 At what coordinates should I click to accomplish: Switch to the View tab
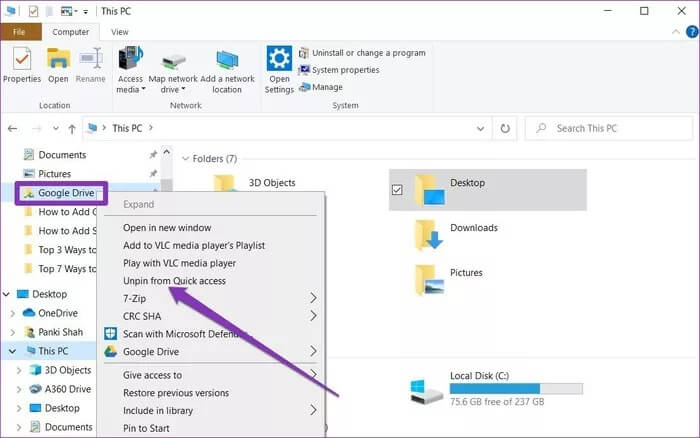[120, 32]
